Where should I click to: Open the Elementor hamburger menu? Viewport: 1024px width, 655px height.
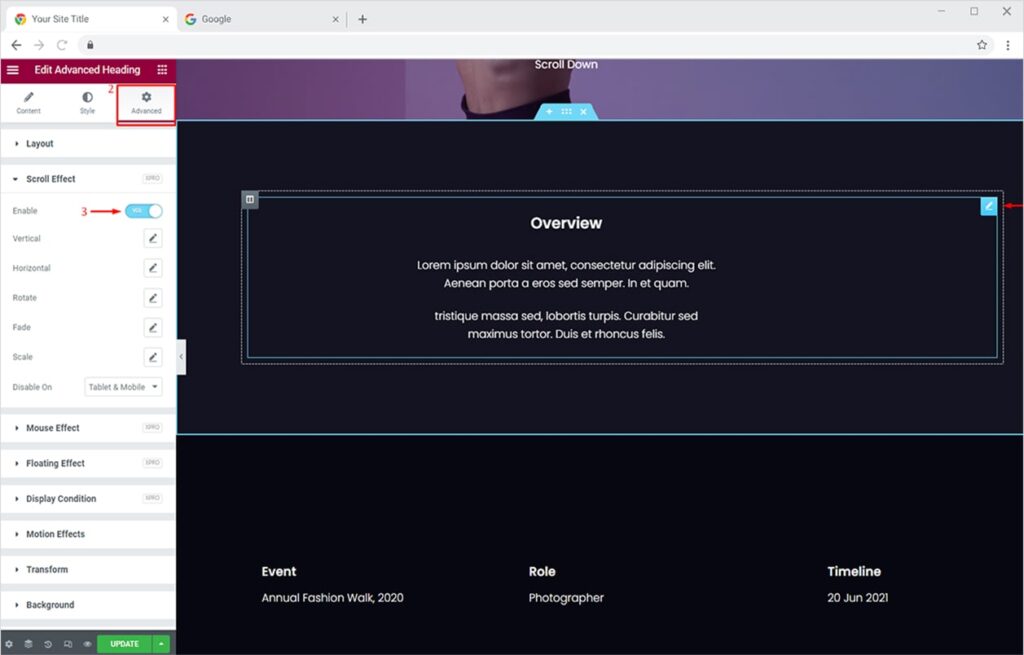pos(13,70)
